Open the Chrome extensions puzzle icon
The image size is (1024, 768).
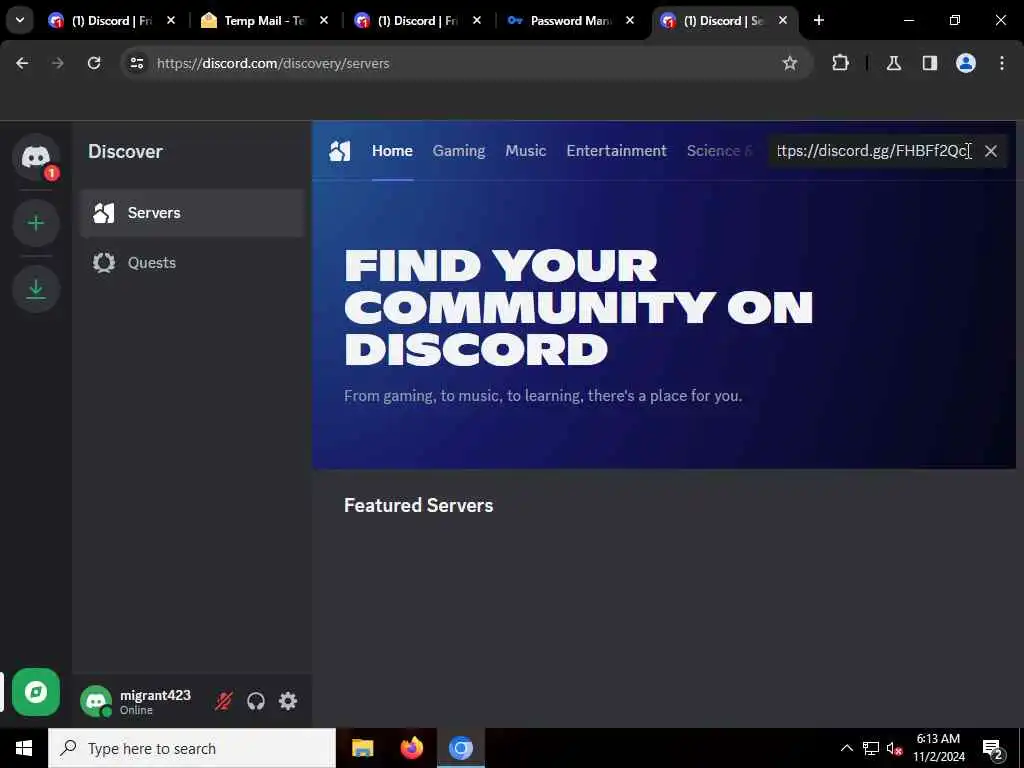tap(840, 63)
